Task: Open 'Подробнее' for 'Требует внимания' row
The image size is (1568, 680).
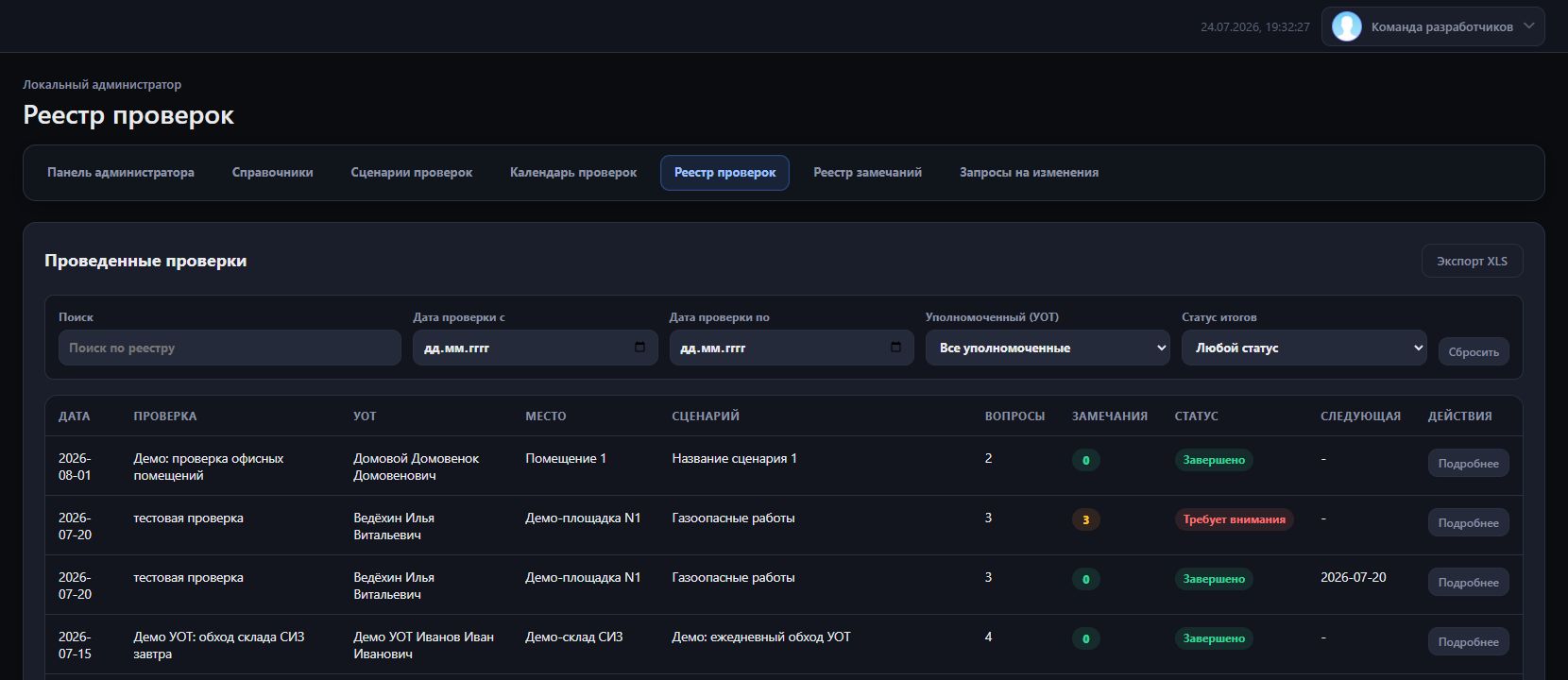Action: (x=1468, y=522)
